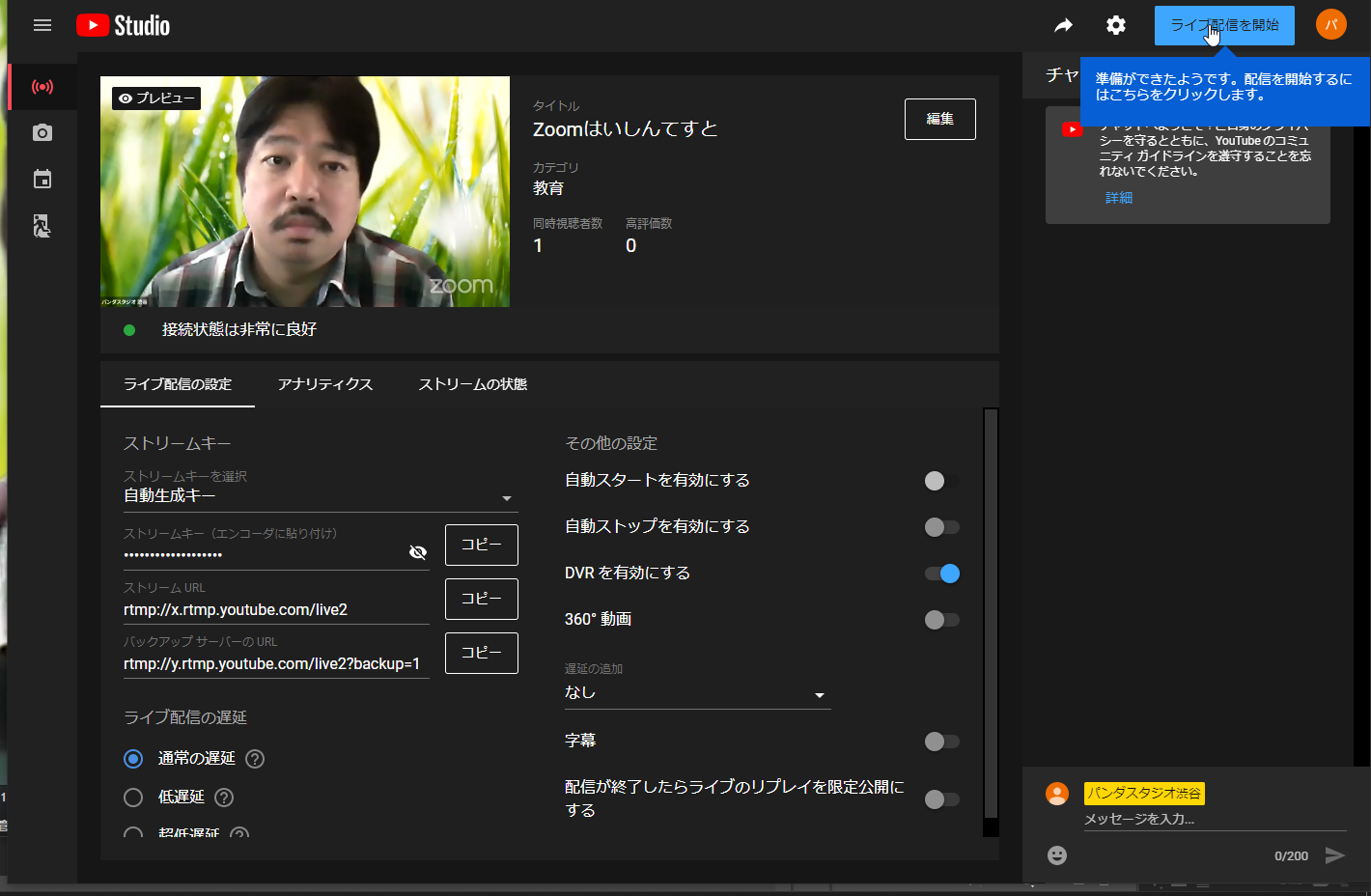Click the category value 教育
This screenshot has height=896, width=1371.
[548, 188]
